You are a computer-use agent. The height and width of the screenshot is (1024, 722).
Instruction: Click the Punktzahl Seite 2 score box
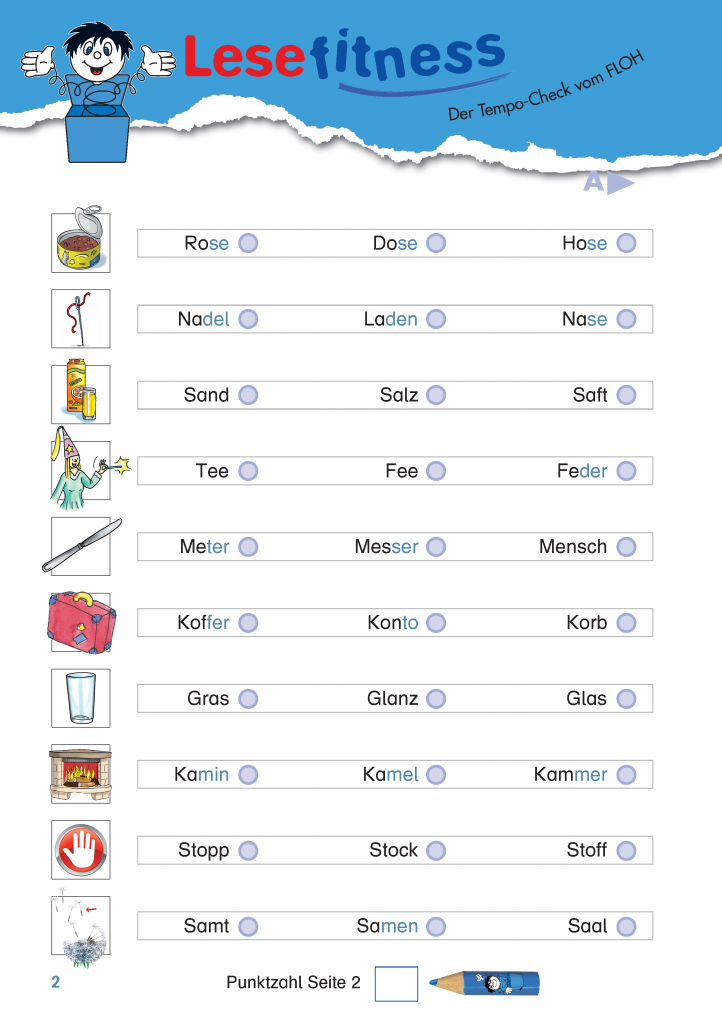(396, 983)
